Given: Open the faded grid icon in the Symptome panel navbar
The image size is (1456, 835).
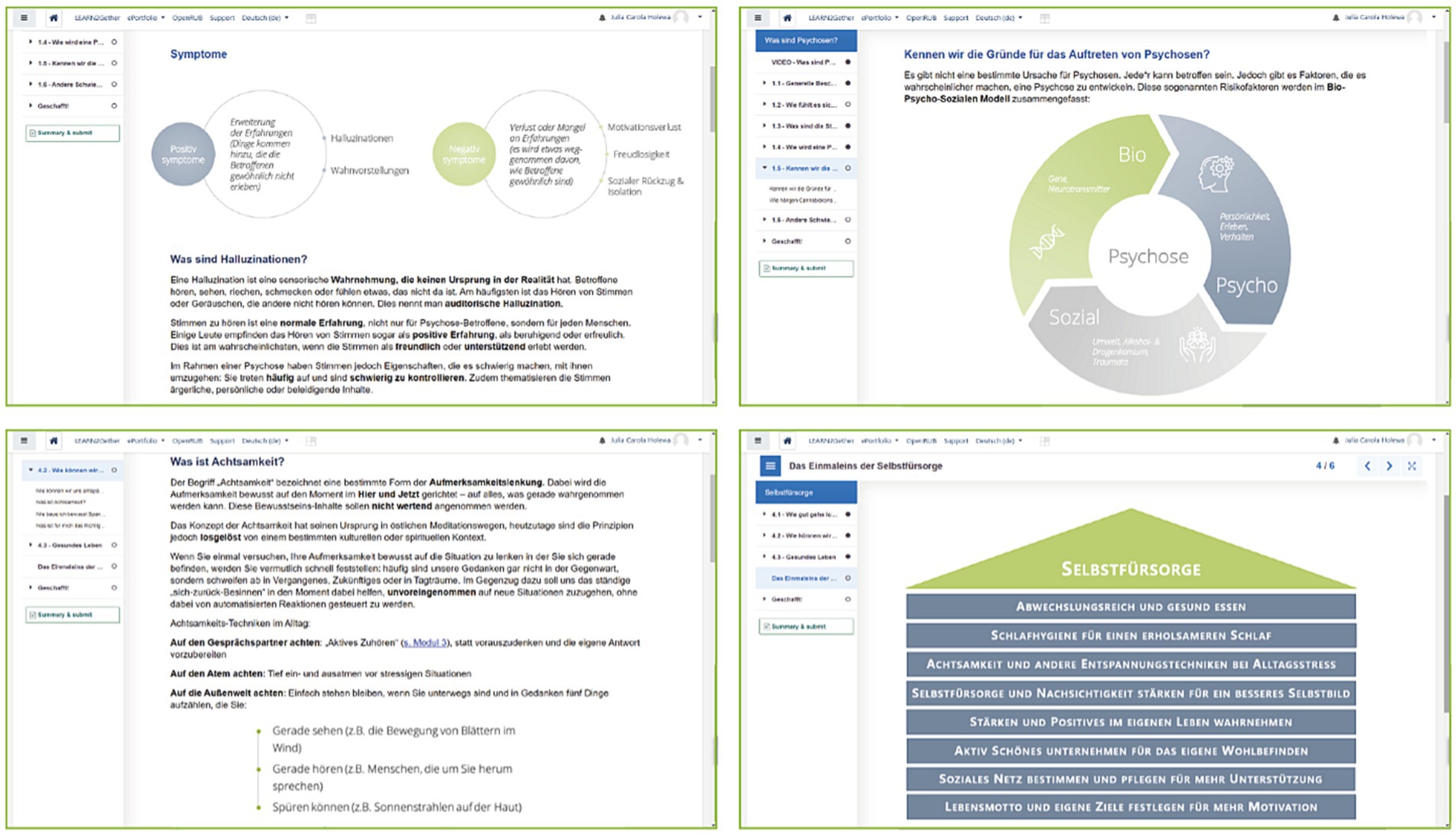Looking at the screenshot, I should click(x=311, y=18).
